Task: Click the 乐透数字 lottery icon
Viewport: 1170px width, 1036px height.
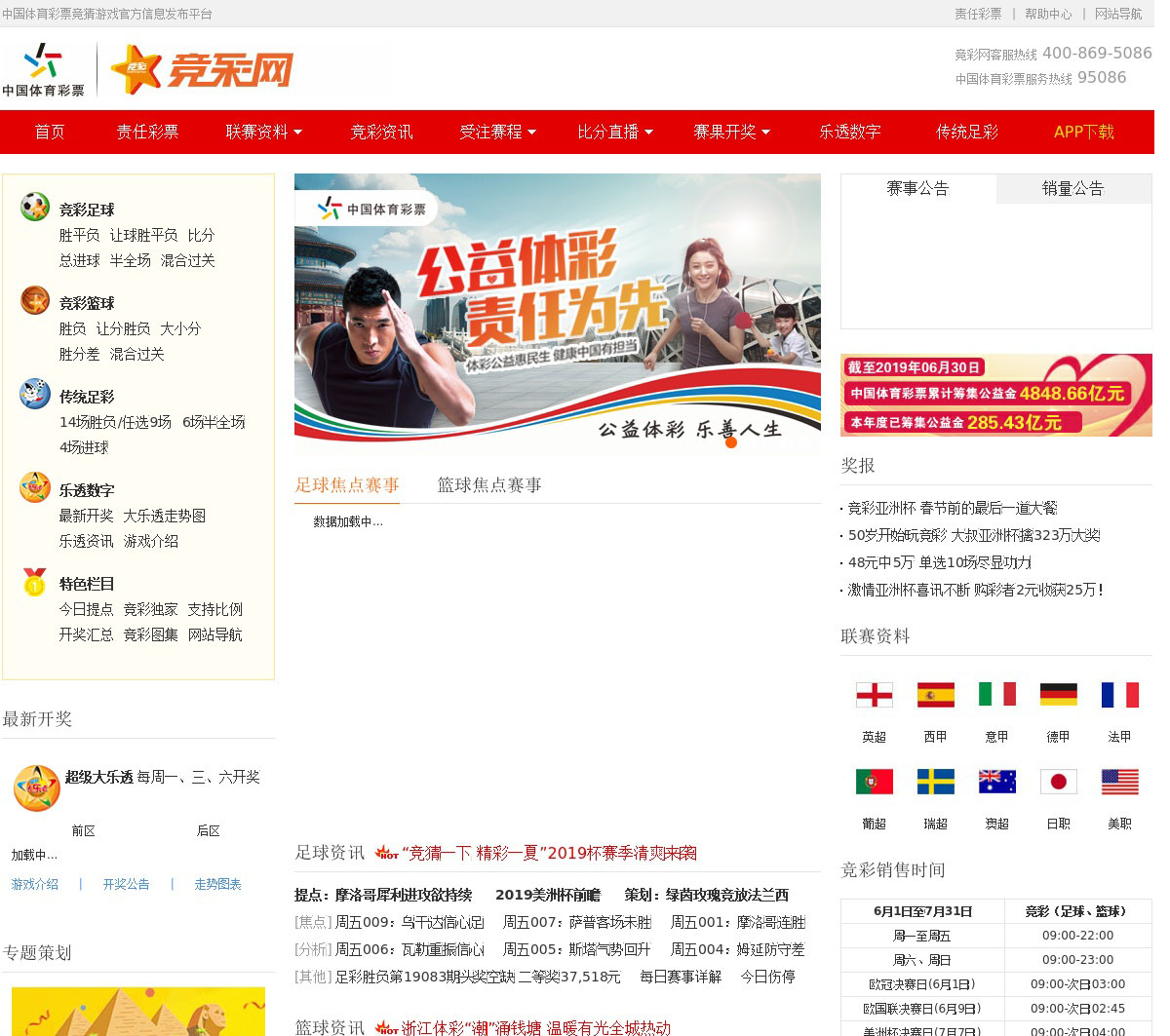Action: [35, 487]
